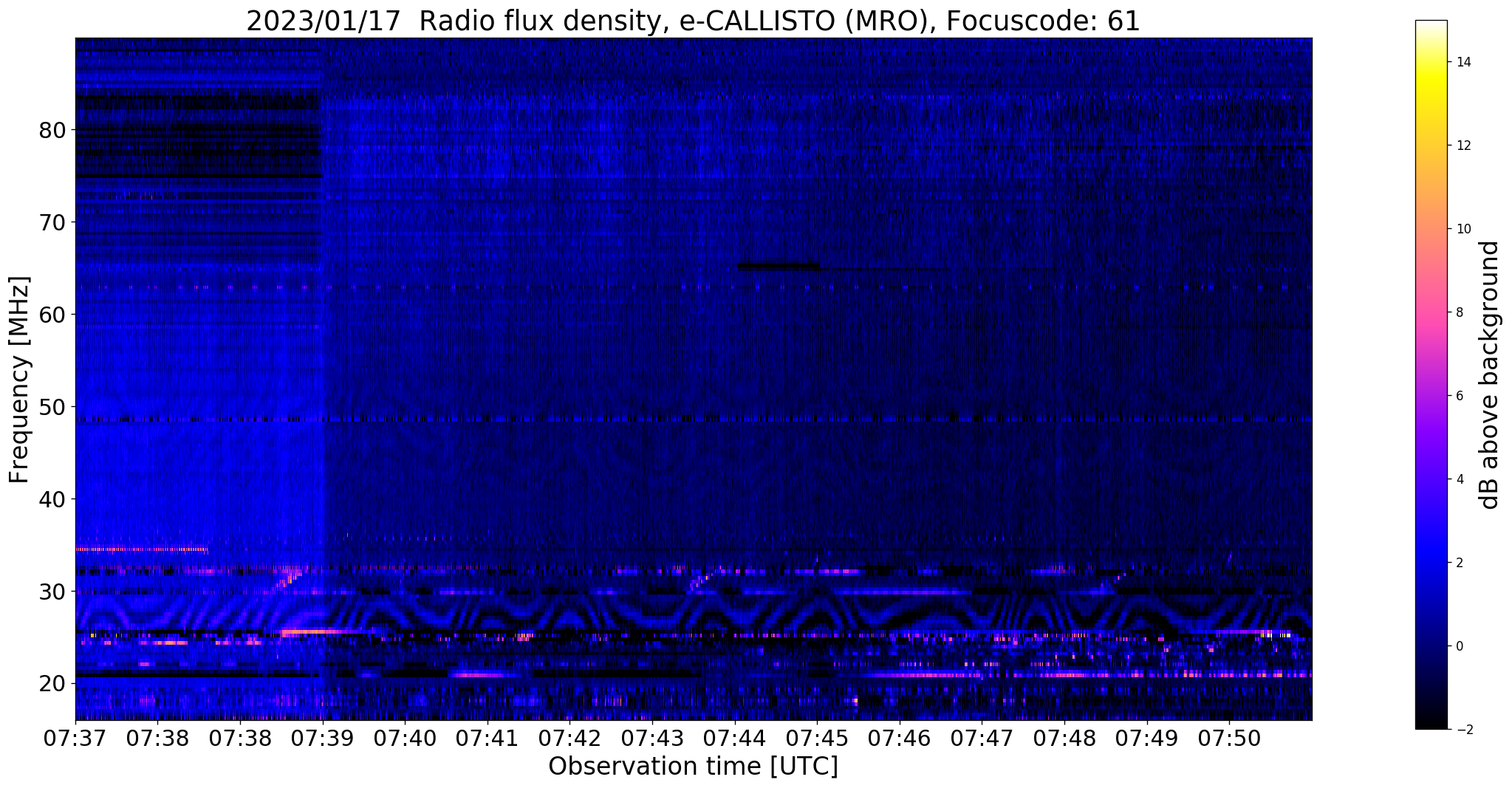
Task: Click the 07:45 time tick label
Action: pyautogui.click(x=818, y=738)
